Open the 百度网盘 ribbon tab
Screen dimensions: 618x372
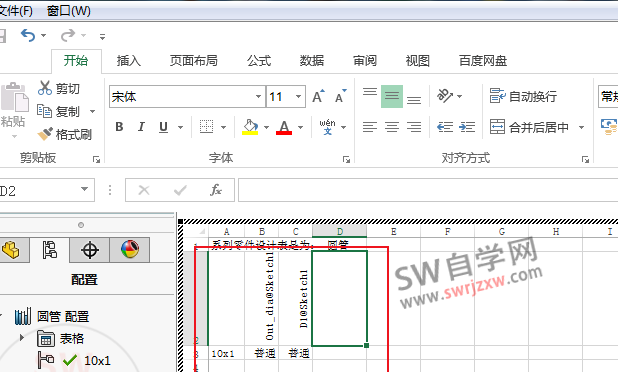tap(483, 61)
